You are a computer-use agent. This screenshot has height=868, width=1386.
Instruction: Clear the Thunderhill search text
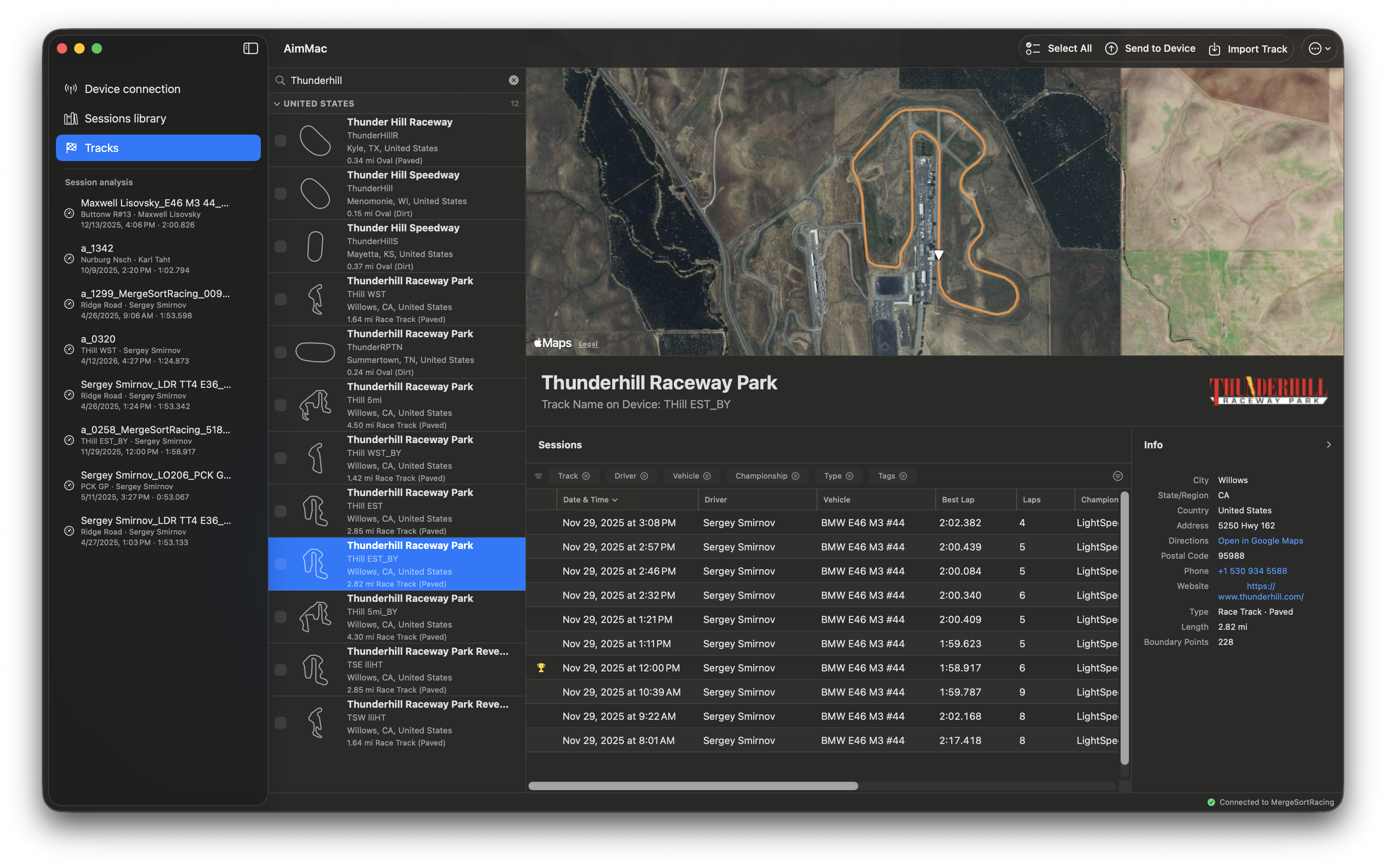(x=513, y=81)
